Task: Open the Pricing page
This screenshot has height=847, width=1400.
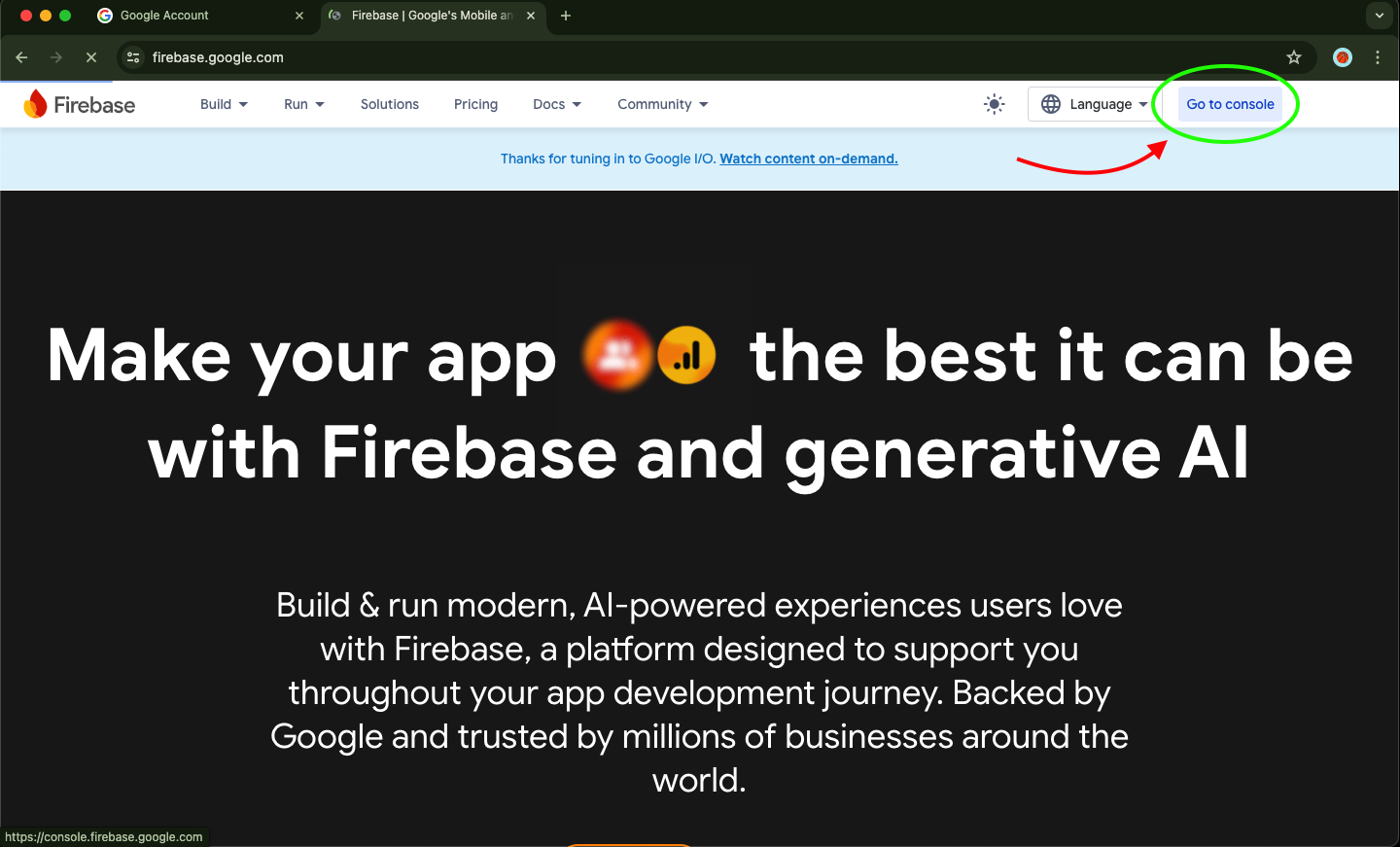Action: pyautogui.click(x=475, y=104)
